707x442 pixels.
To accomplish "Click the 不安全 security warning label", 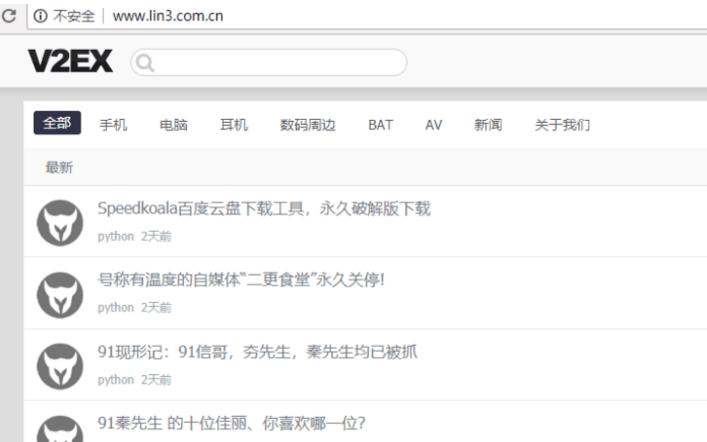I will (x=74, y=16).
